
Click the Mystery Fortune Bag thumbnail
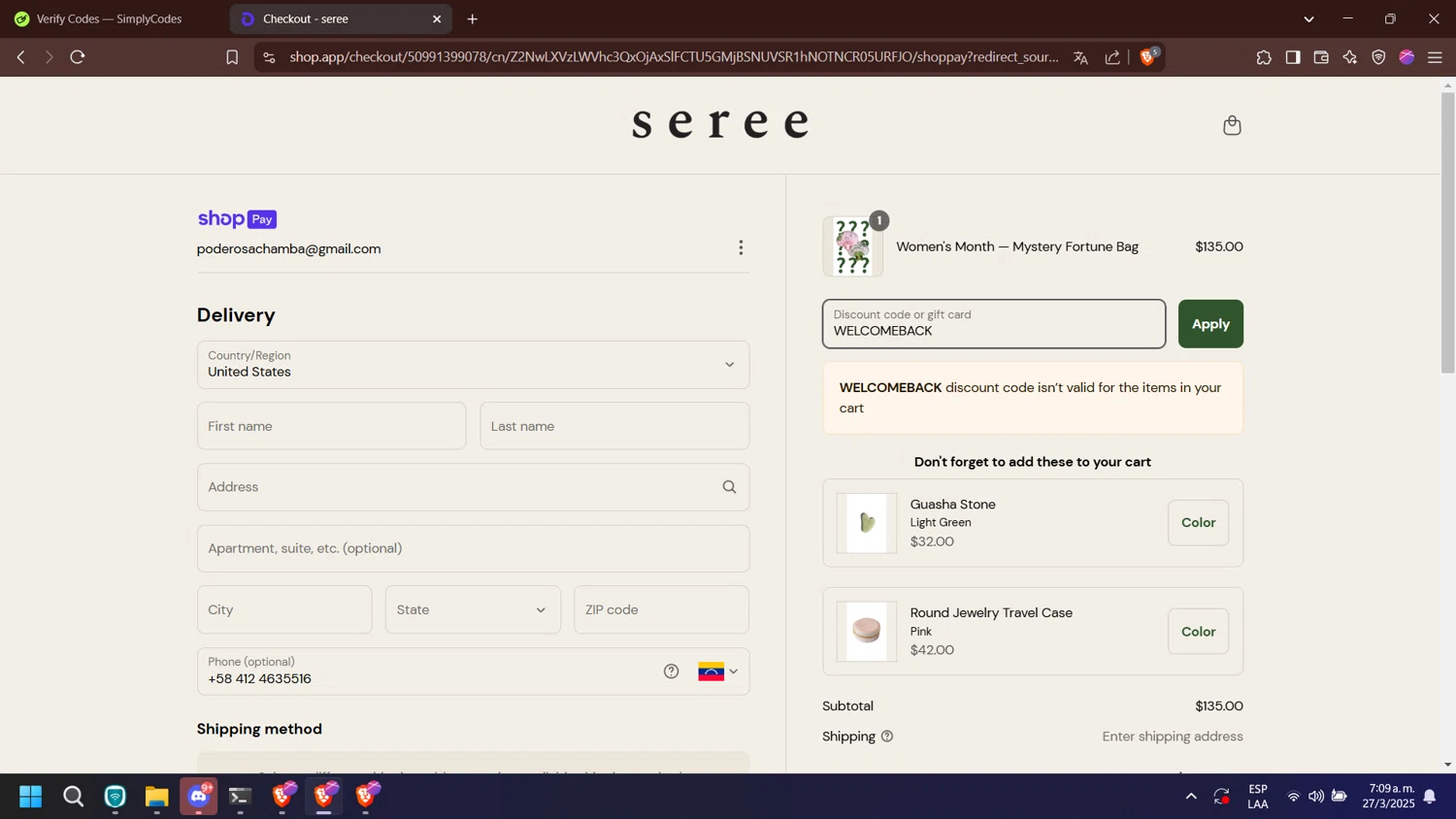852,246
